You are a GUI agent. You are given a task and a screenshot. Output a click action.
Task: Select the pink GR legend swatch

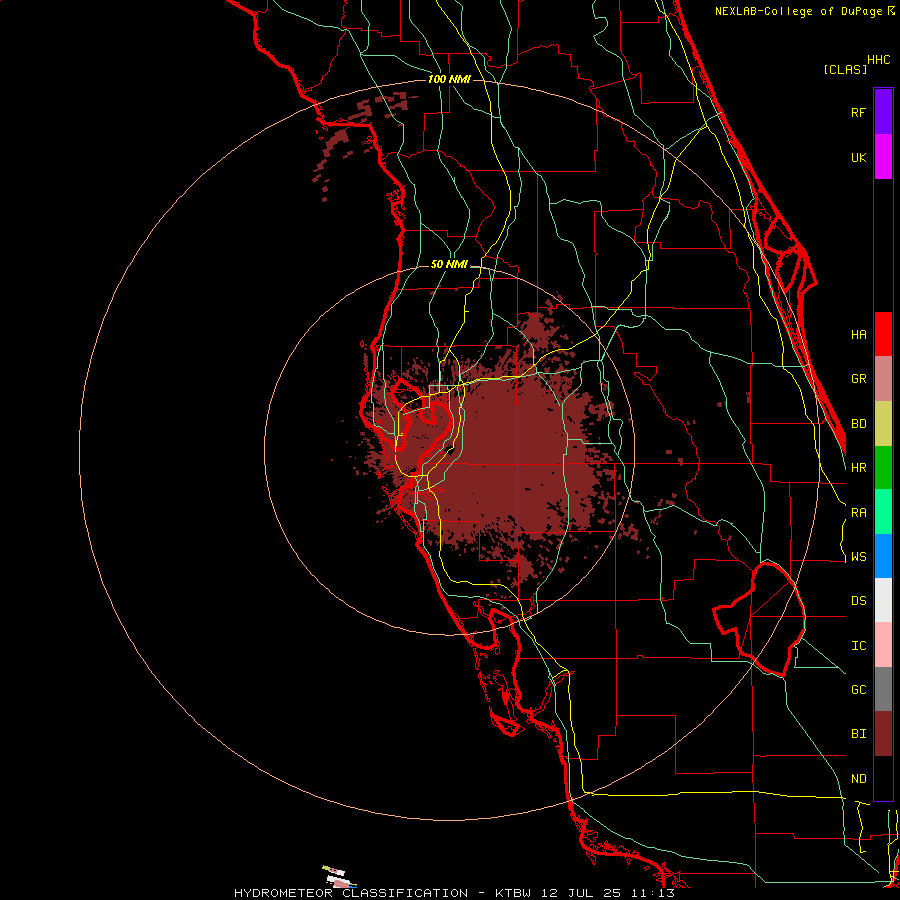[883, 379]
